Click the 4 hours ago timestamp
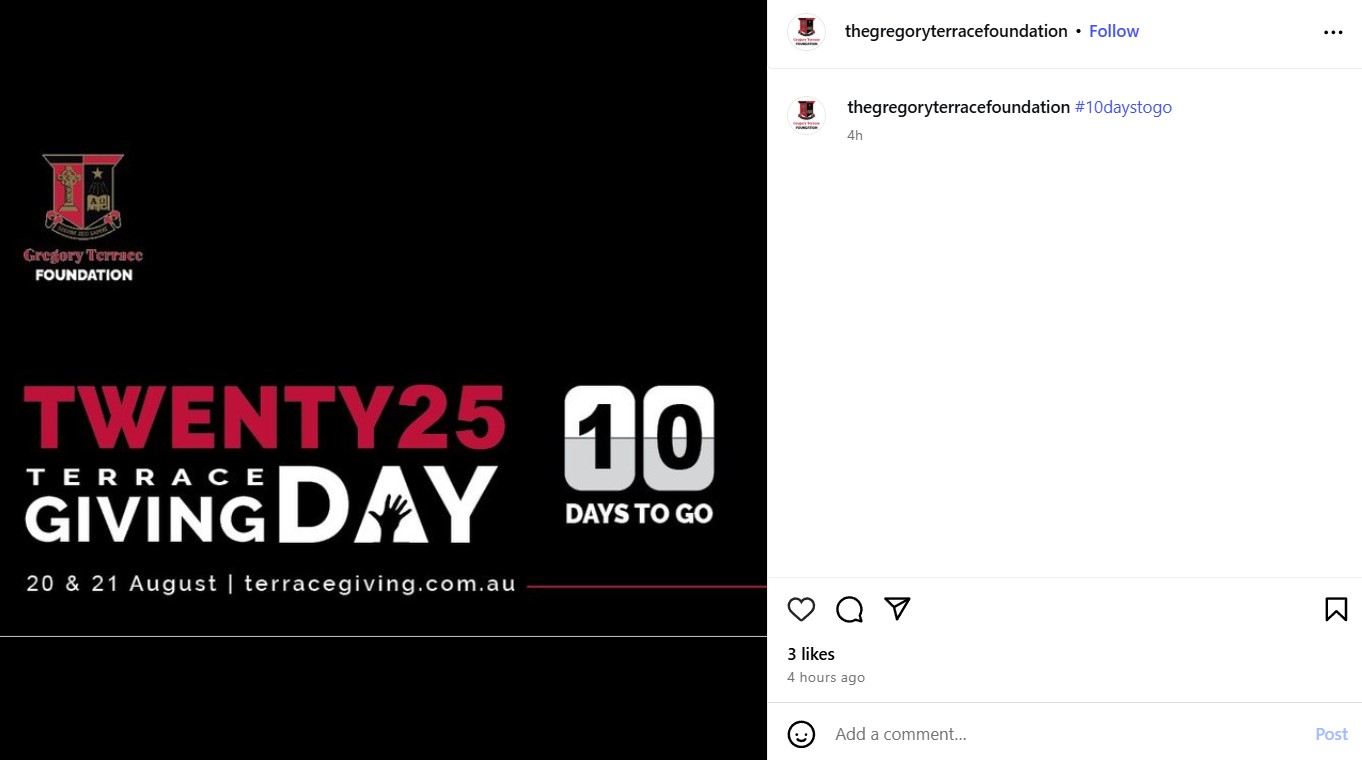 point(826,677)
